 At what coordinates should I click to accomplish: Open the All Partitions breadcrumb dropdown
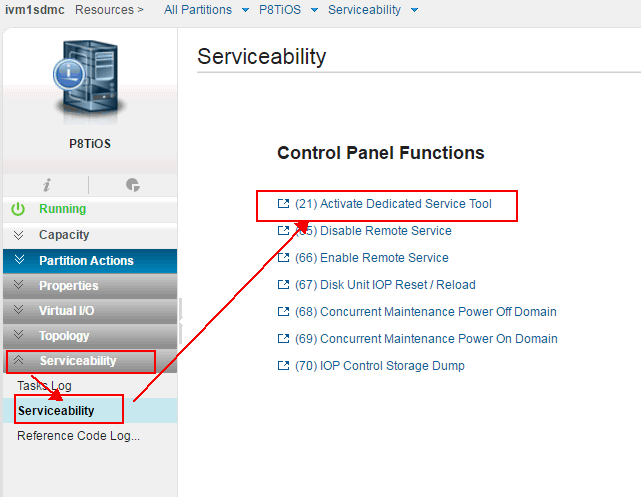pyautogui.click(x=244, y=10)
